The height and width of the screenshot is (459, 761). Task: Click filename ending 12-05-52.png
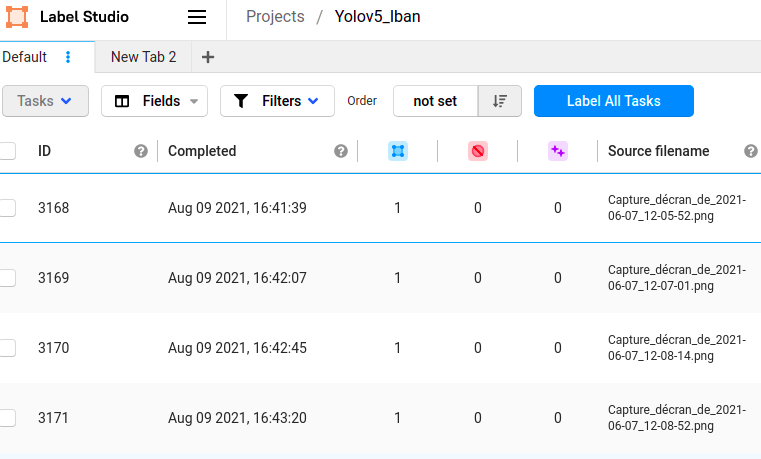point(677,208)
